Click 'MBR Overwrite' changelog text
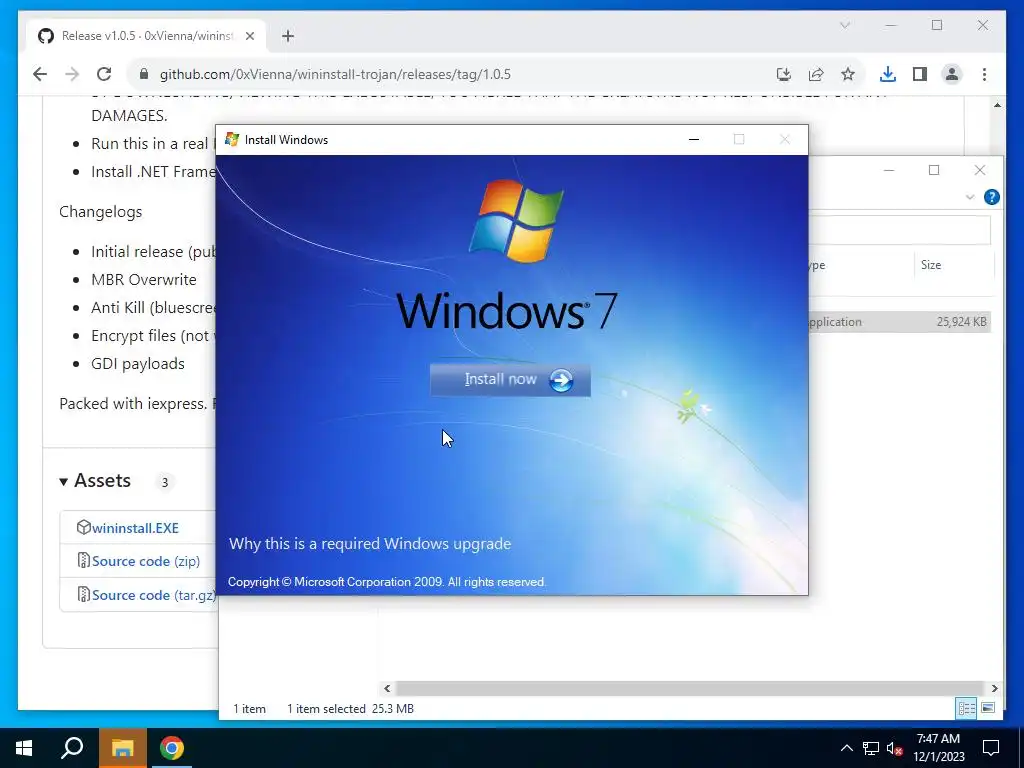 tap(144, 280)
